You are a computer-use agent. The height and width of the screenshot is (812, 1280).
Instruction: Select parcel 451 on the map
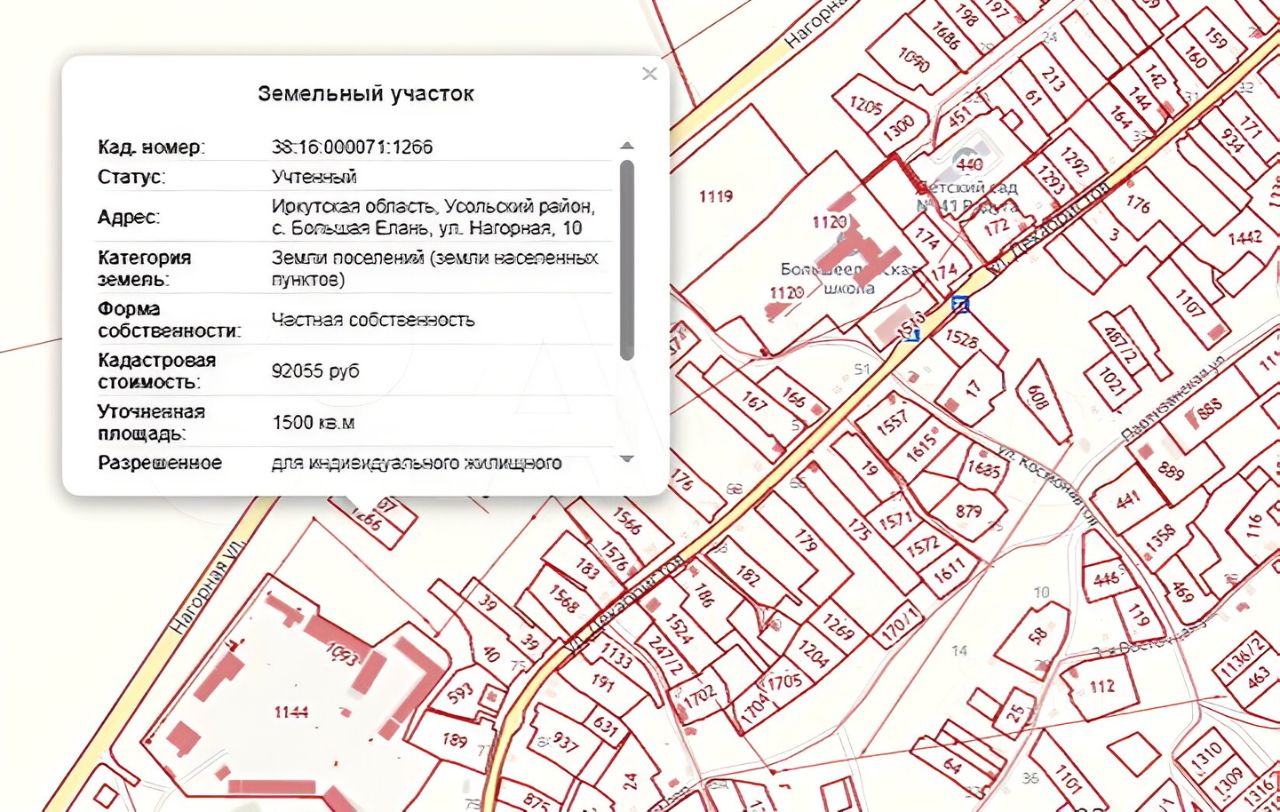point(959,117)
